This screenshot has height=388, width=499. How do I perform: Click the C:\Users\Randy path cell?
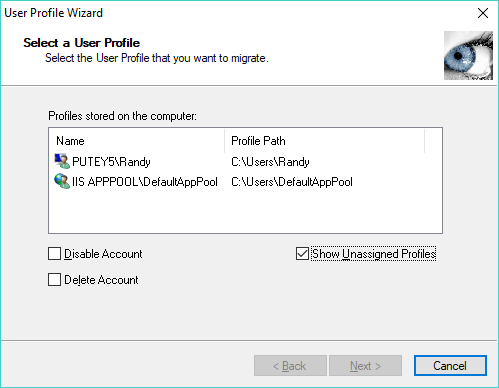click(270, 162)
